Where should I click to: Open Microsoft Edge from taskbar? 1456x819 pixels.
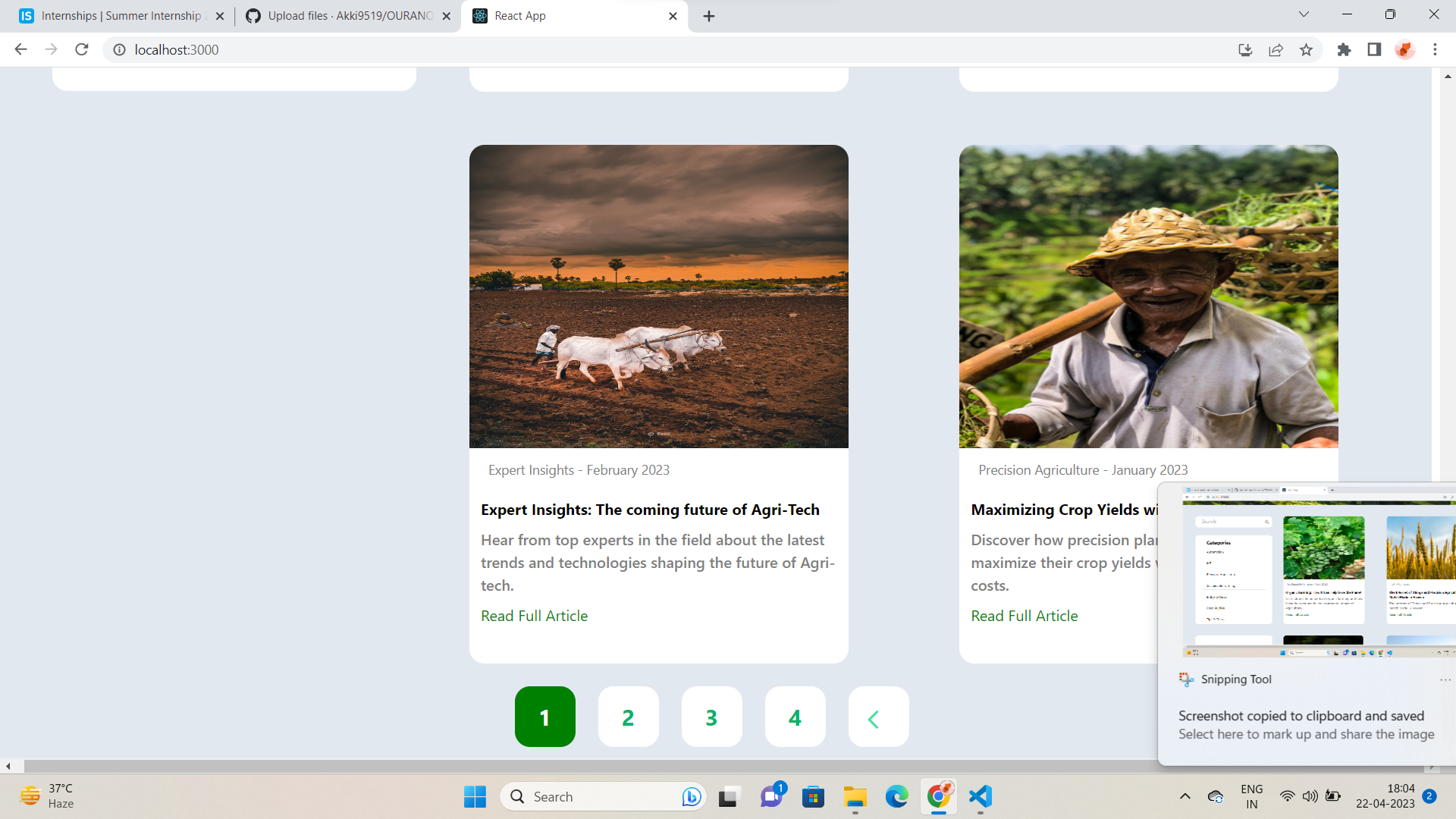click(897, 796)
